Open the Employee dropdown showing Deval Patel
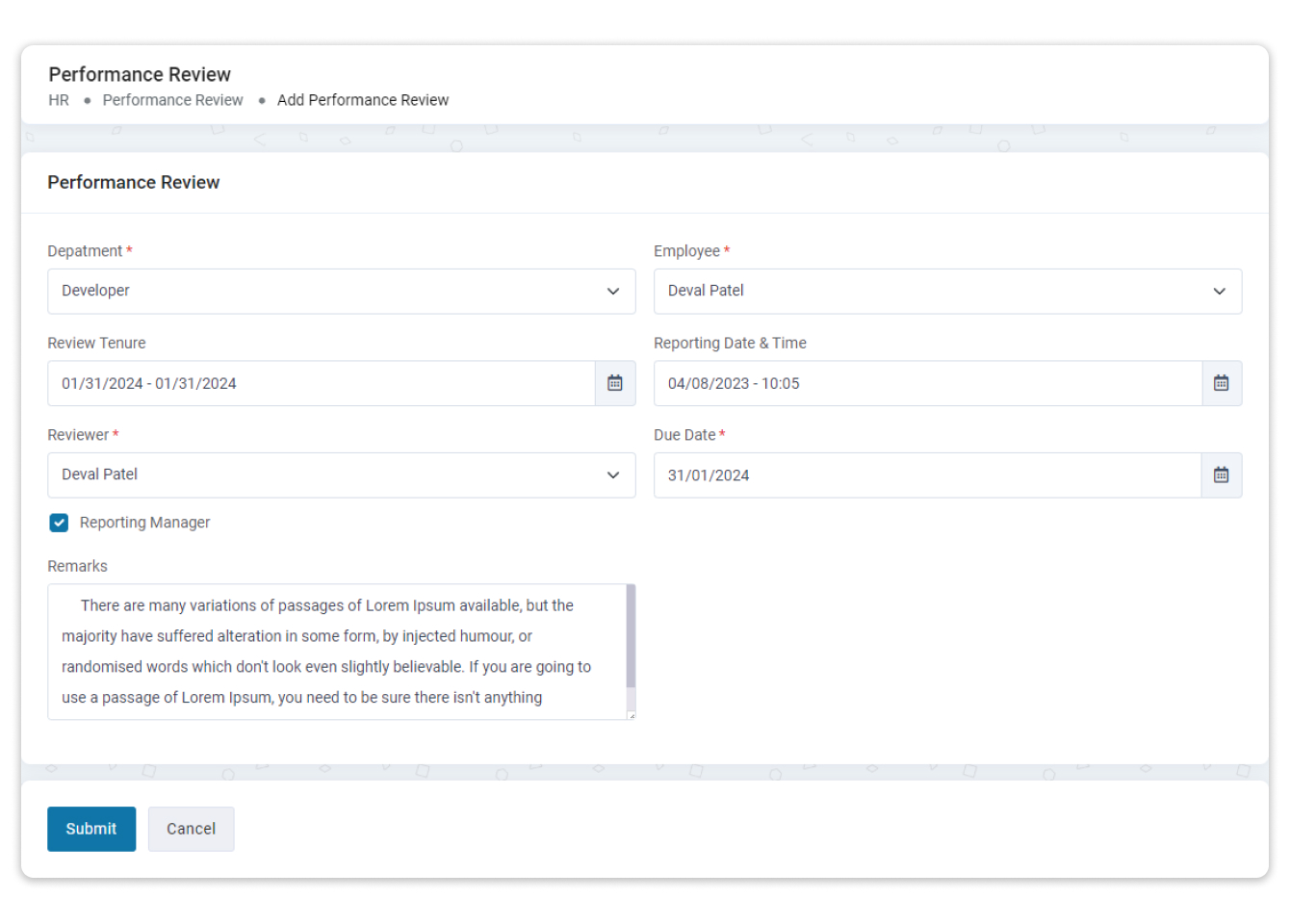The image size is (1290, 924). [x=948, y=291]
